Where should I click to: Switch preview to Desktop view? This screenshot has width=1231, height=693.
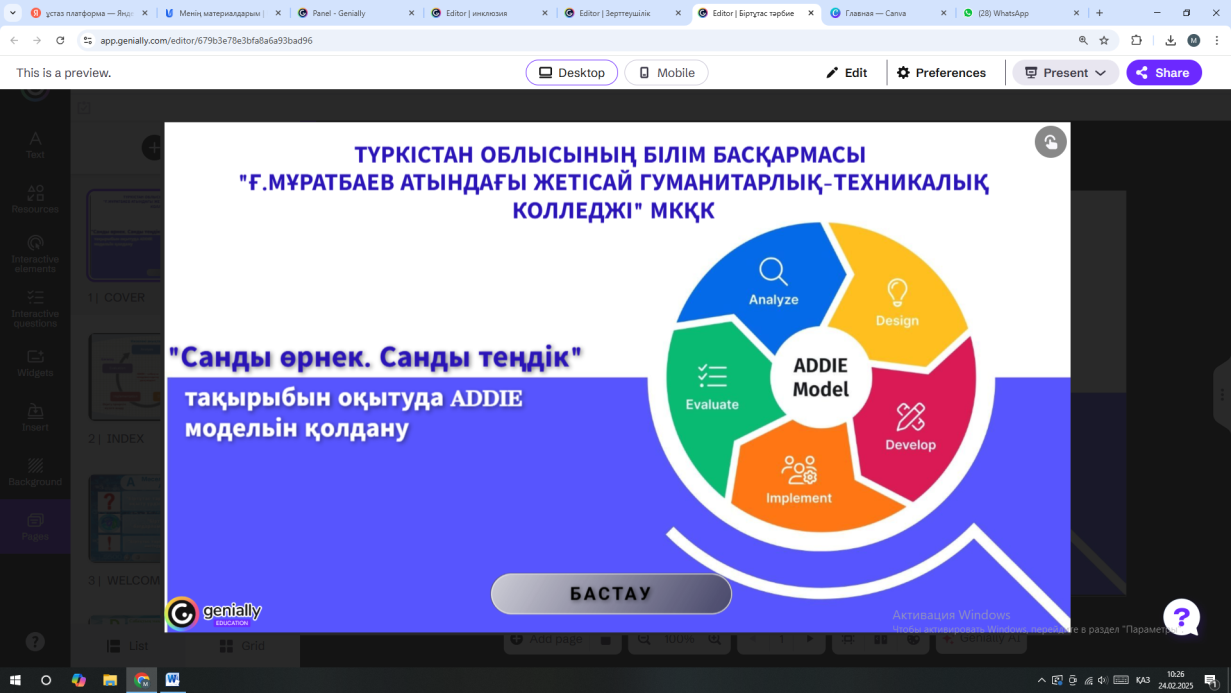pos(571,73)
